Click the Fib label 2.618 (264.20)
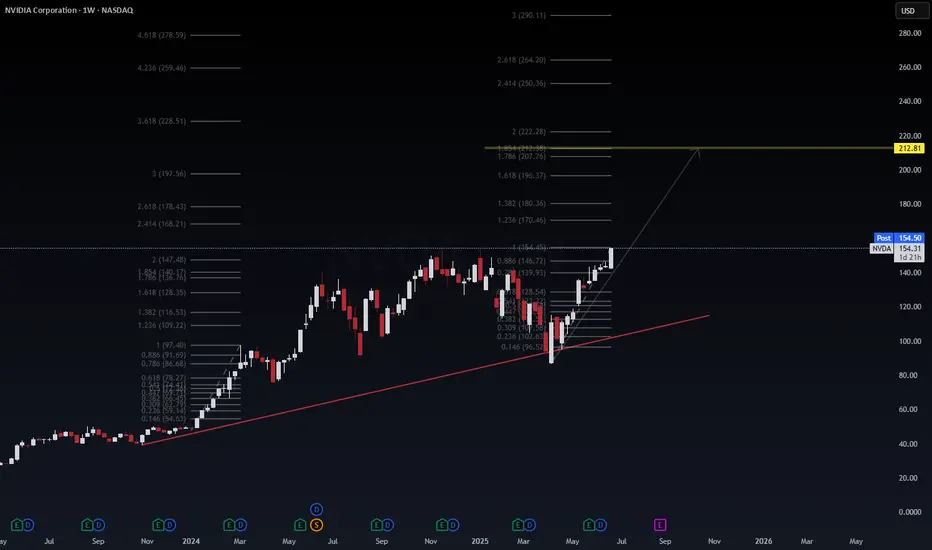Viewport: 932px width, 550px height. tap(521, 60)
